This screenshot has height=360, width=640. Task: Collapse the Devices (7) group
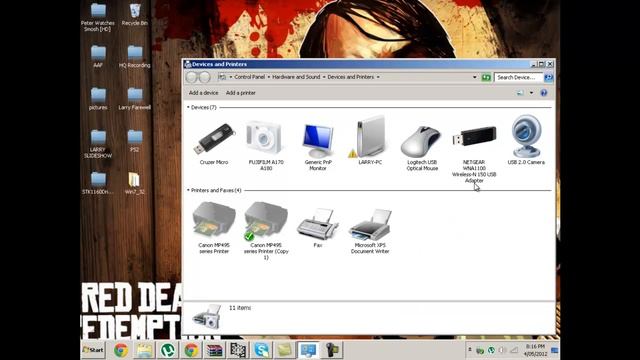[188, 107]
